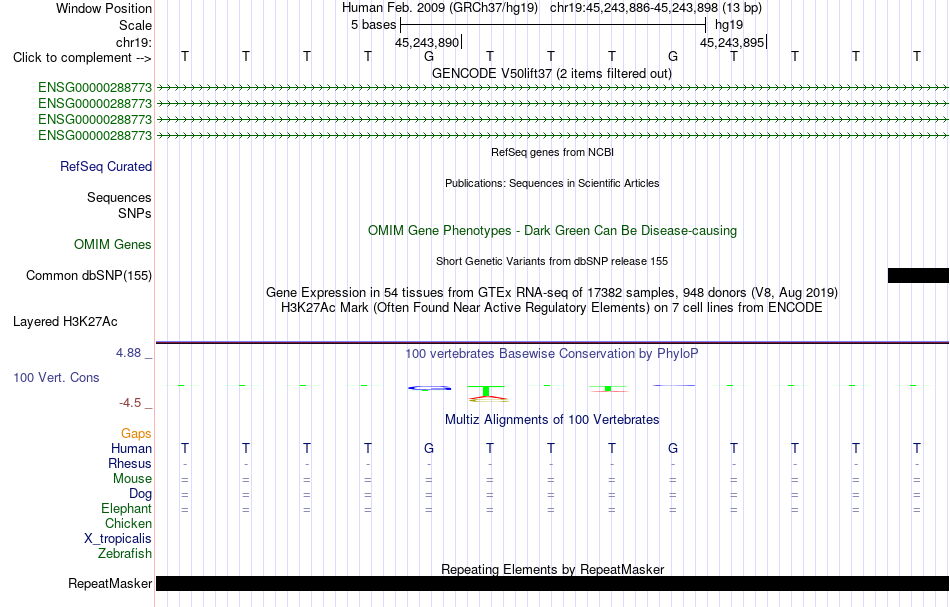The width and height of the screenshot is (950, 607).
Task: Click the Dog alignment row label
Action: (140, 494)
